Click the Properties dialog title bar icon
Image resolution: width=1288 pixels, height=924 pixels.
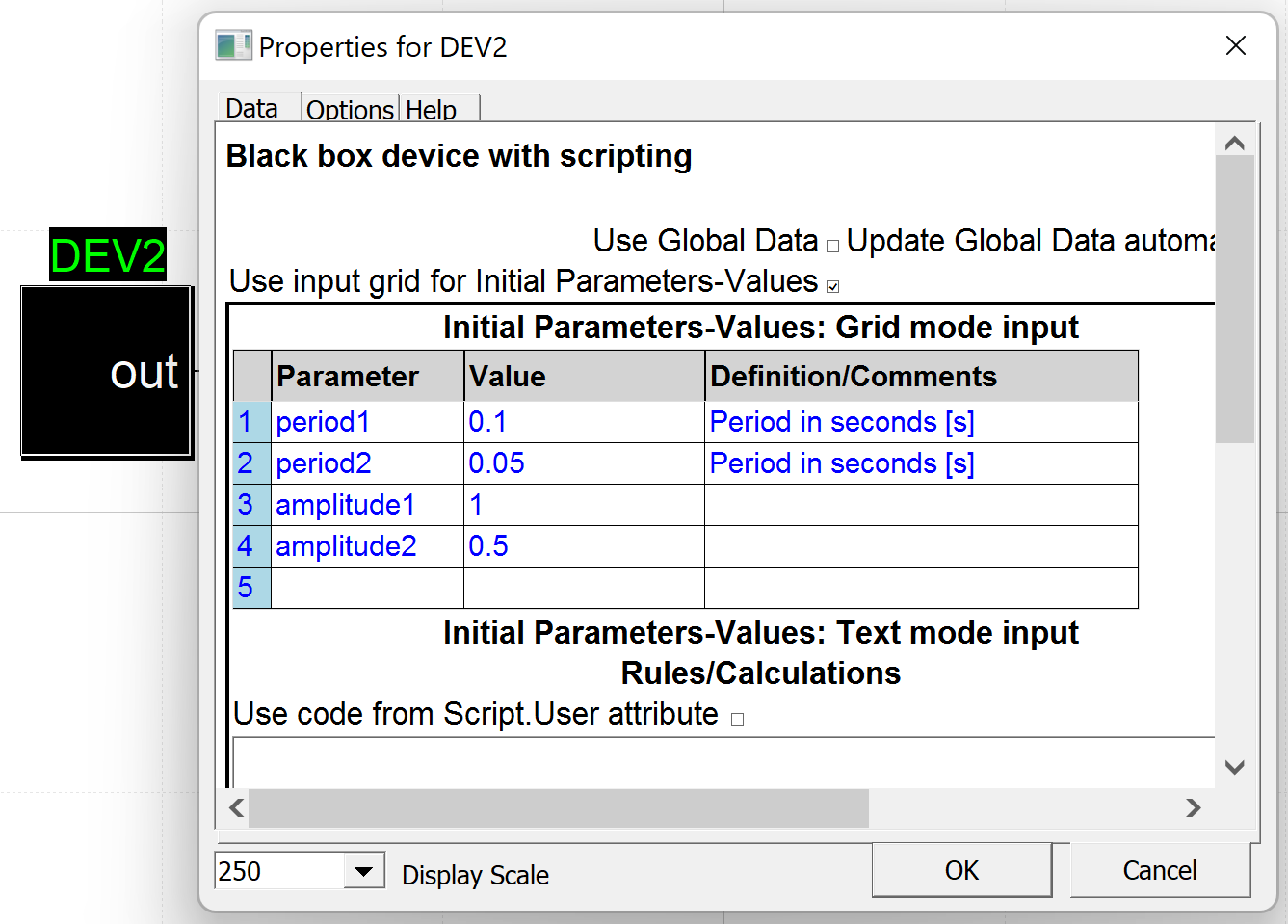[x=232, y=46]
